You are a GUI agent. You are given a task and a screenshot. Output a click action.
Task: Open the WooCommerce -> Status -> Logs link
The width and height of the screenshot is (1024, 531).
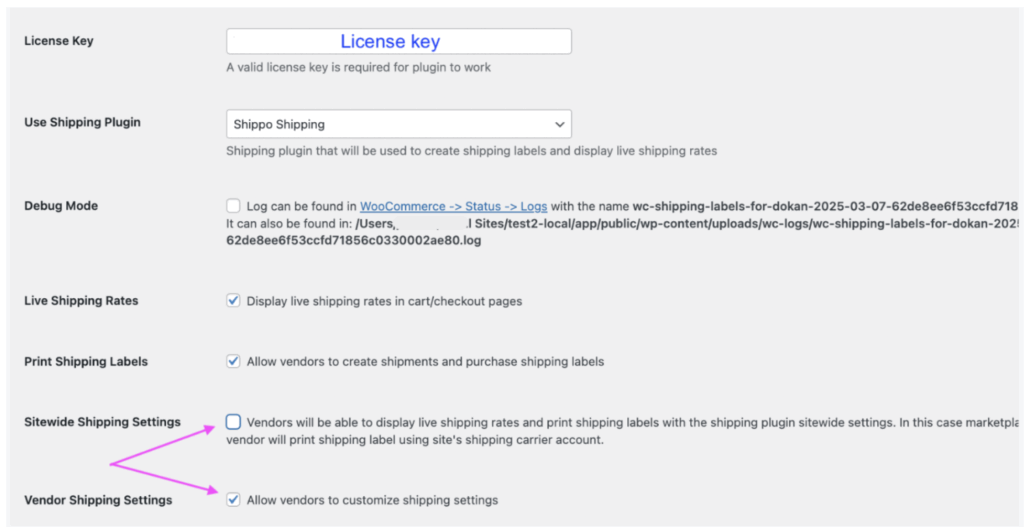pyautogui.click(x=453, y=206)
